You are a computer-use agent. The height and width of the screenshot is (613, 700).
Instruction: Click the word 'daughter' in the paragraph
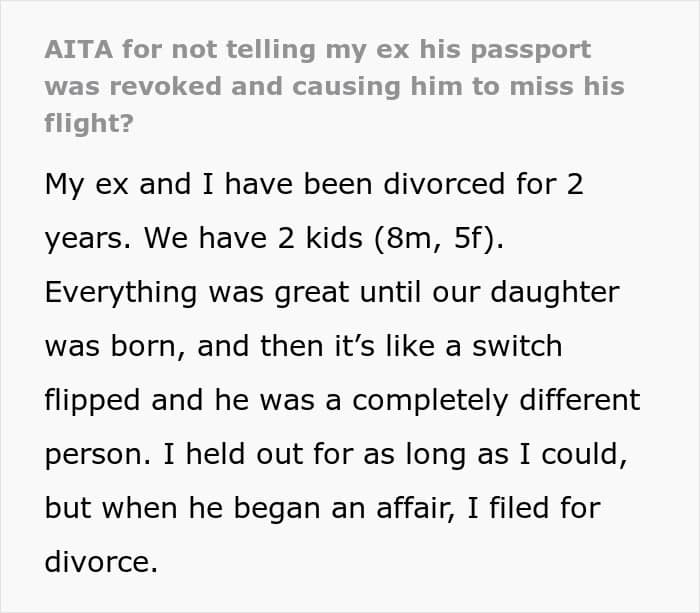tap(554, 293)
